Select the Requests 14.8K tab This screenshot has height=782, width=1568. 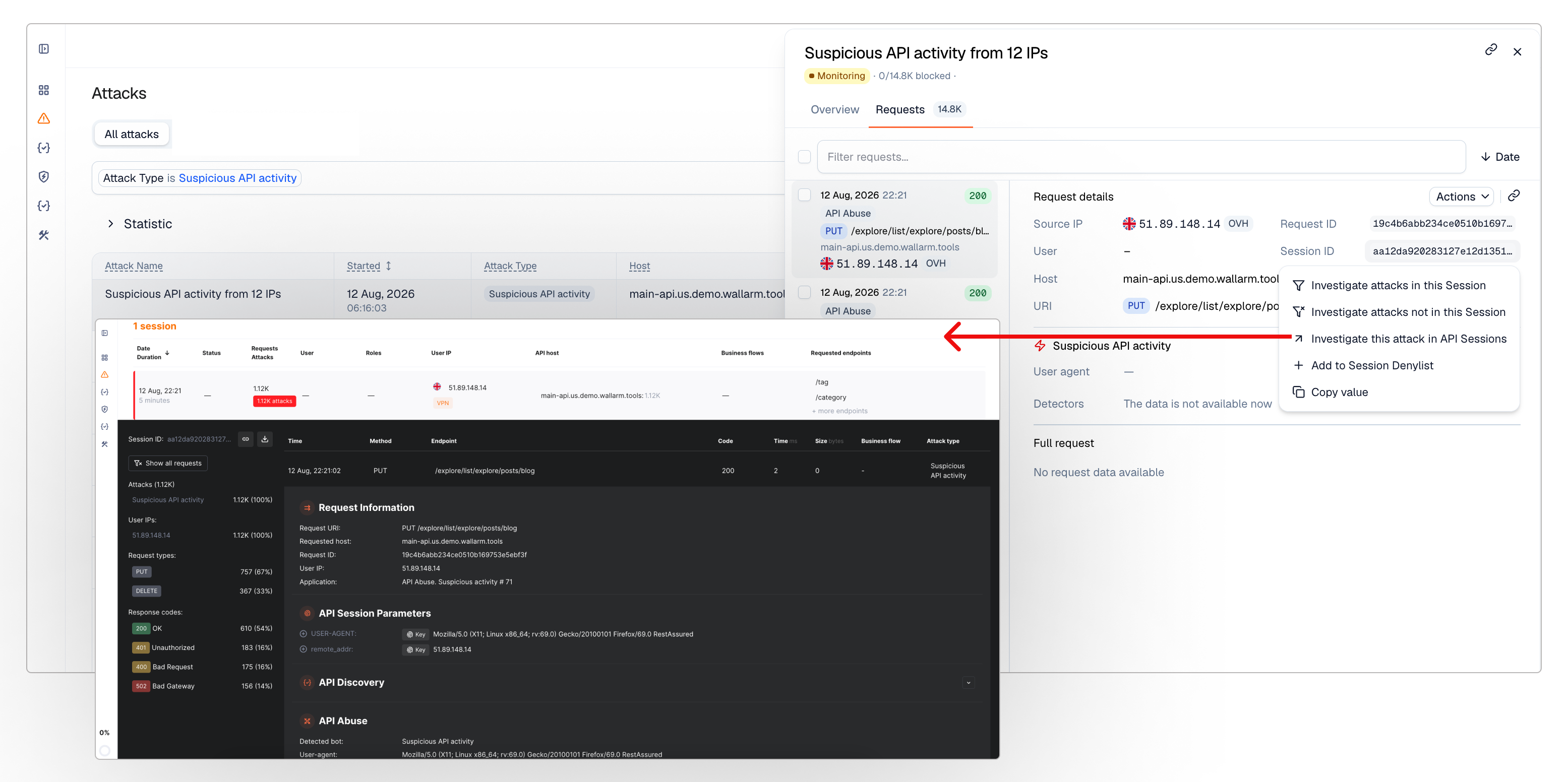[x=920, y=109]
